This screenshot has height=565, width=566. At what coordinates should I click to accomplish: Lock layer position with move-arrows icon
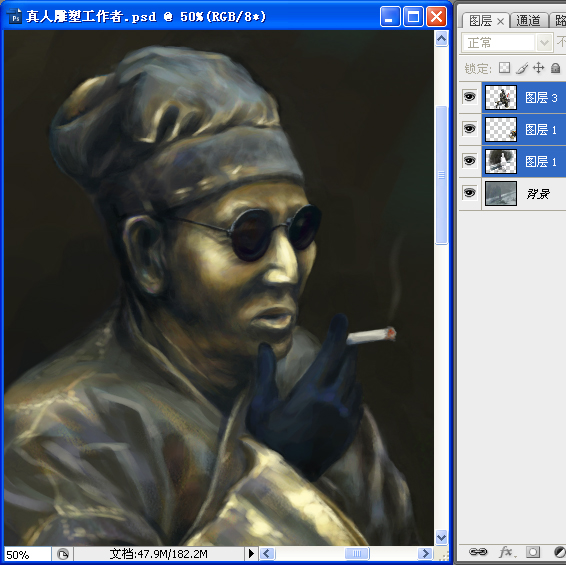click(539, 68)
